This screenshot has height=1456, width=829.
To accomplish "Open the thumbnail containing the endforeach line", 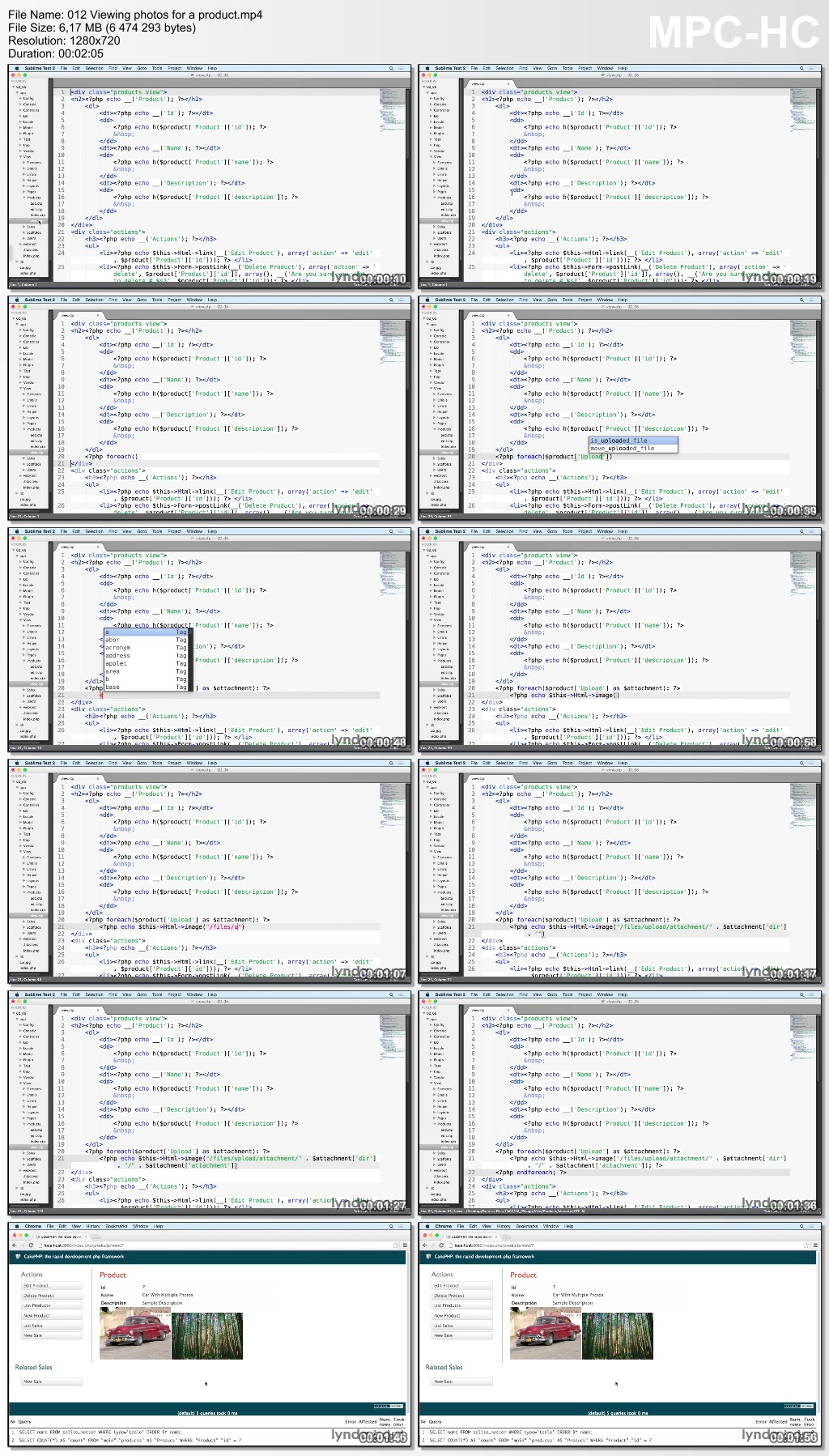I will click(x=620, y=1103).
